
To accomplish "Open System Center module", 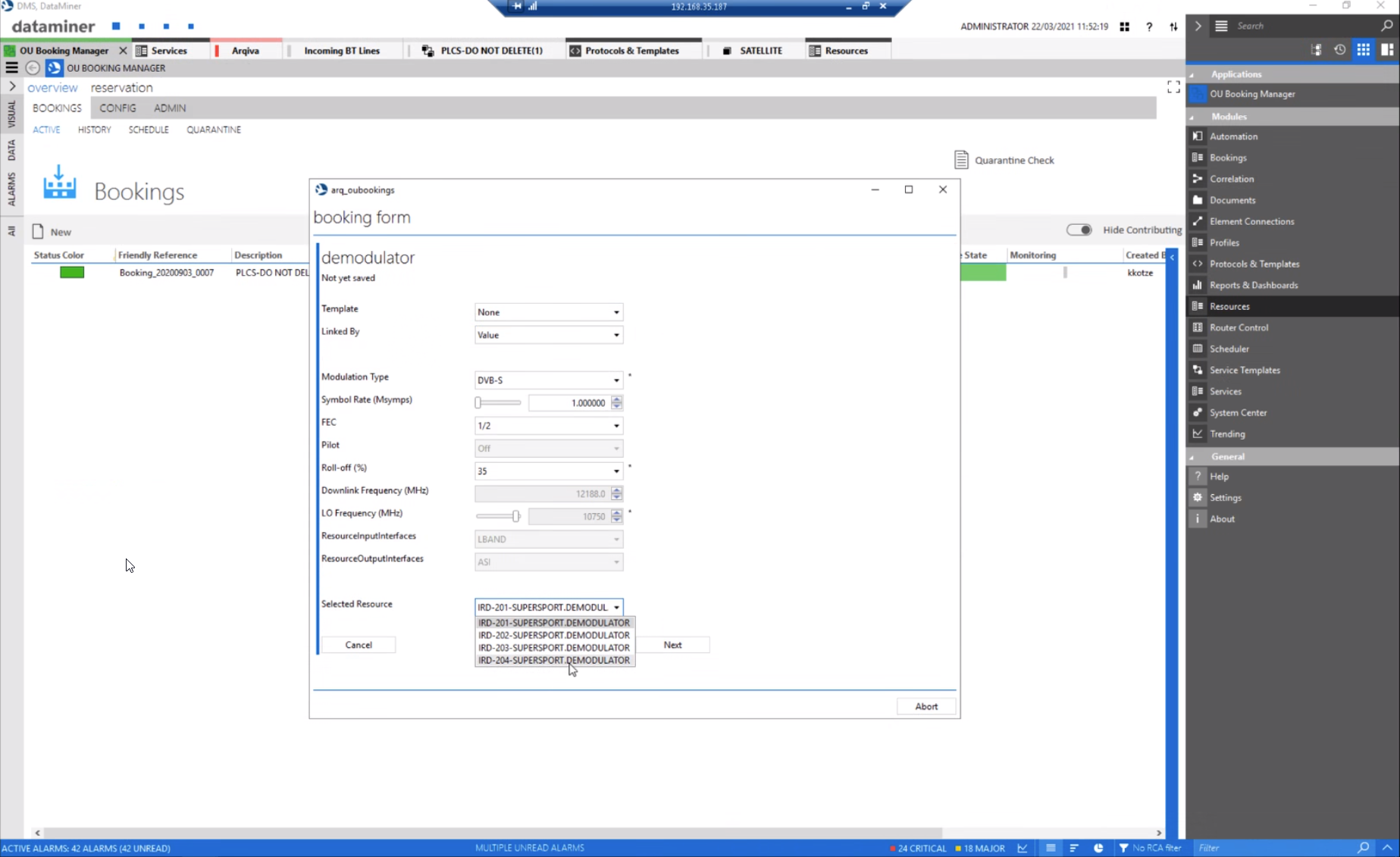I will [1238, 412].
